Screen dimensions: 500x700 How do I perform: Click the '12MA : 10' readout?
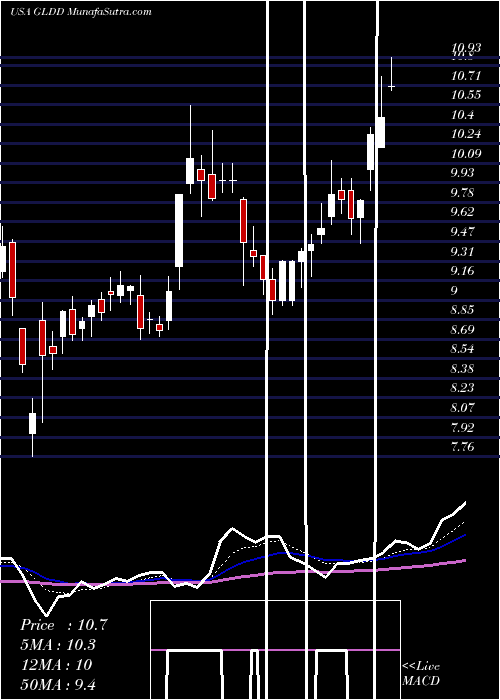coord(56,665)
